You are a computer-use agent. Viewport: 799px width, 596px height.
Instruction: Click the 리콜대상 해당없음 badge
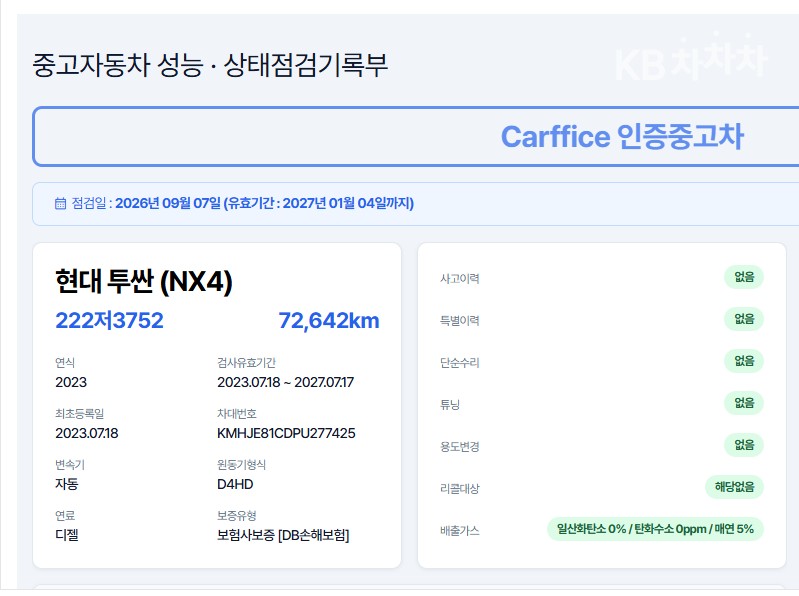point(734,487)
